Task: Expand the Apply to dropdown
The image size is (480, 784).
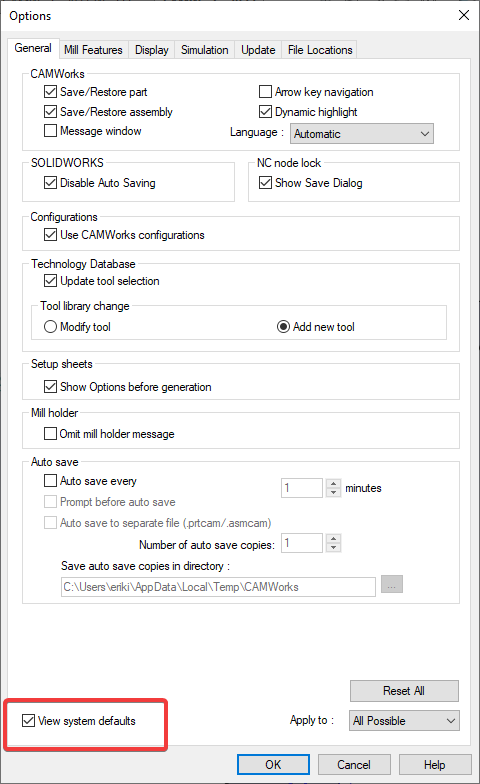Action: [x=404, y=721]
